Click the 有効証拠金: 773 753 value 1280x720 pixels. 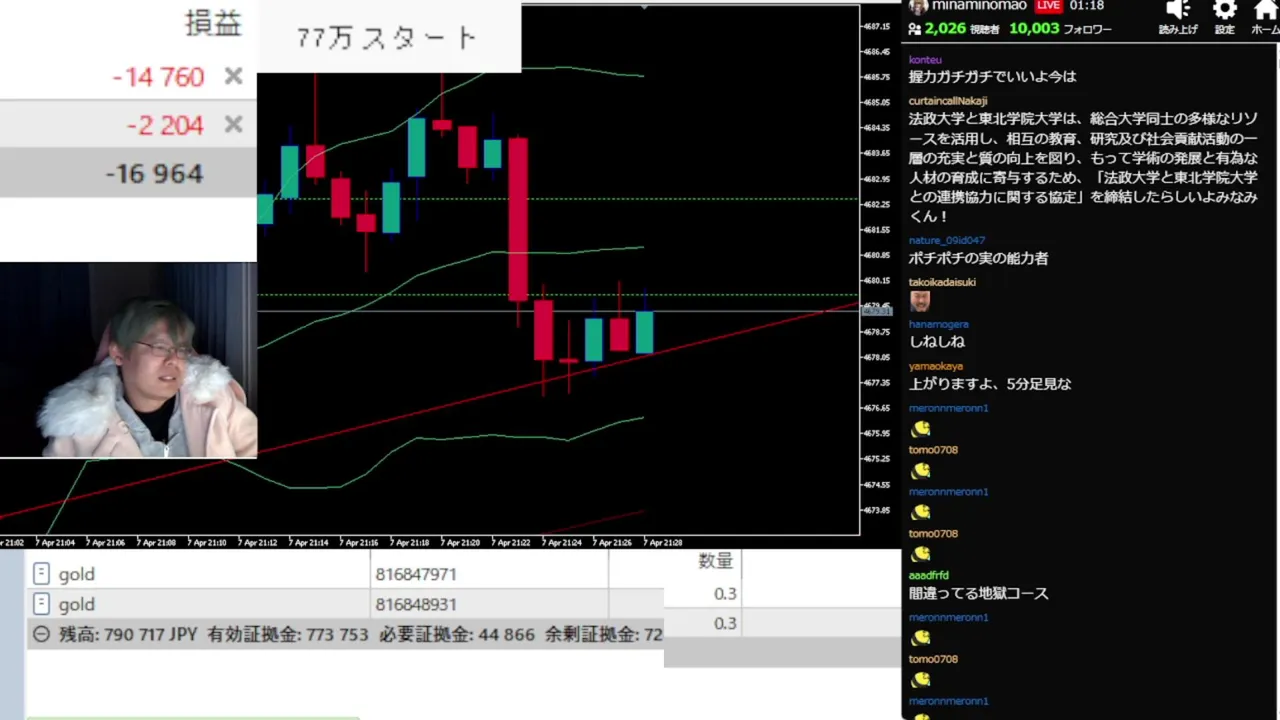[x=288, y=634]
